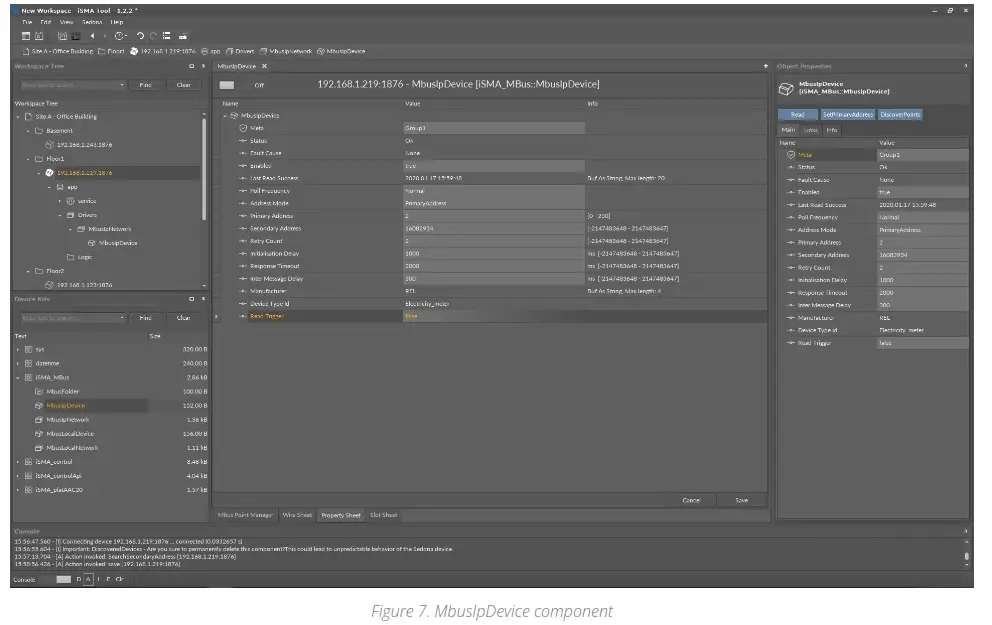Viewport: 992px width, 625px height.
Task: Collapse the Floor1 folder in Workspace Tree
Action: [27, 159]
